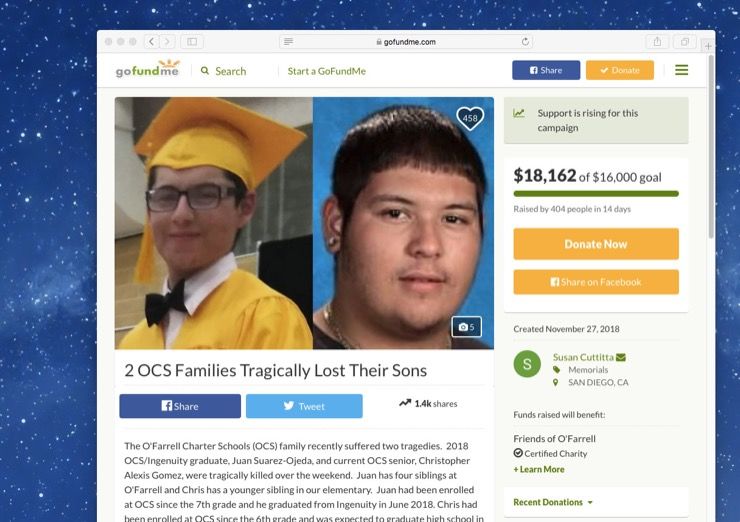Open the hamburger menu icon
Image resolution: width=740 pixels, height=522 pixels.
coord(681,70)
